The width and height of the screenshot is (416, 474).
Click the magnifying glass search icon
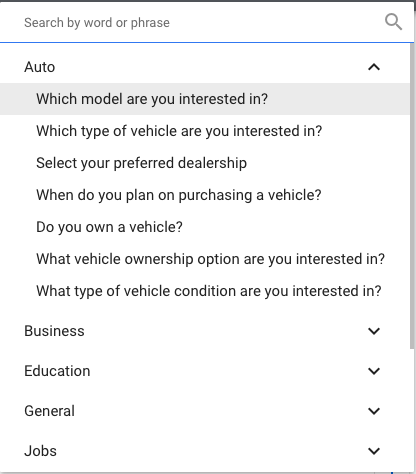393,22
